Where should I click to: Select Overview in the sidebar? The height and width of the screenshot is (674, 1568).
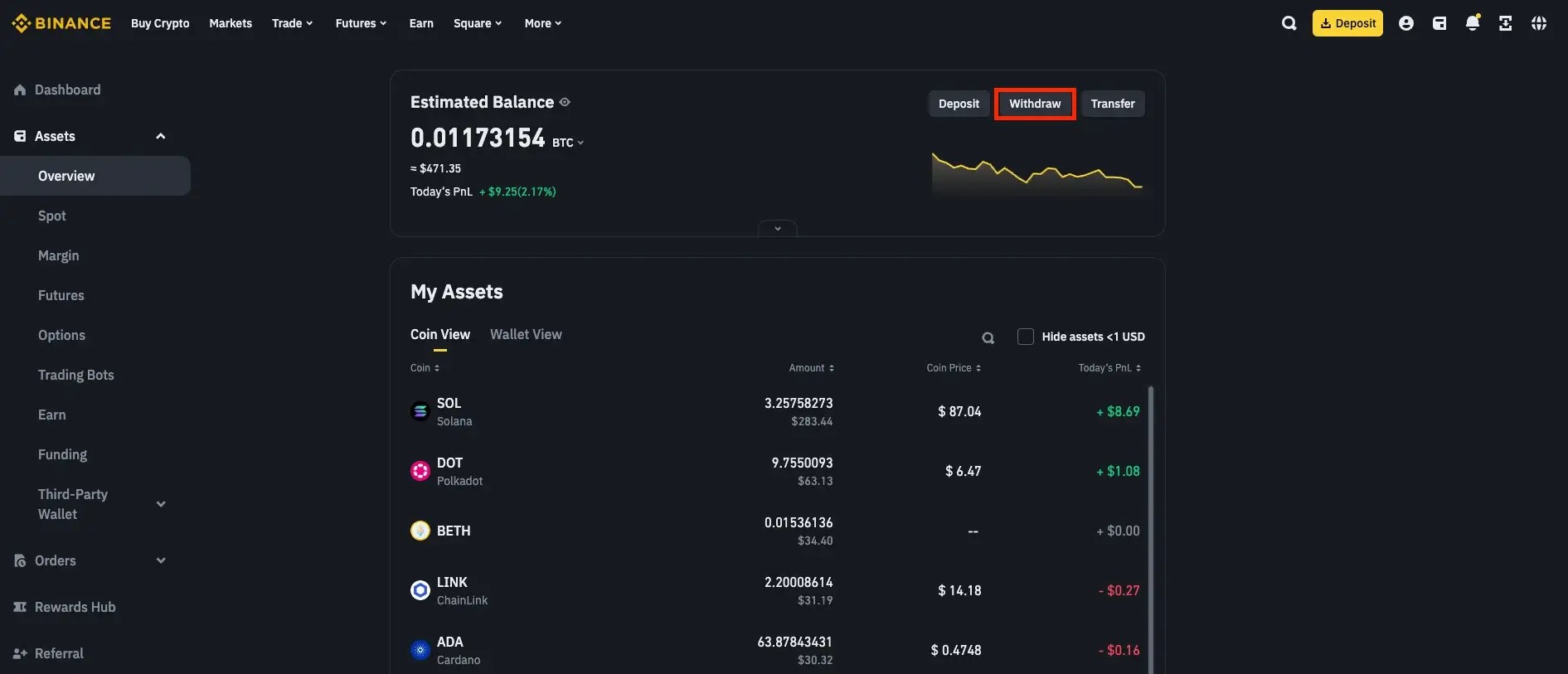coord(95,176)
